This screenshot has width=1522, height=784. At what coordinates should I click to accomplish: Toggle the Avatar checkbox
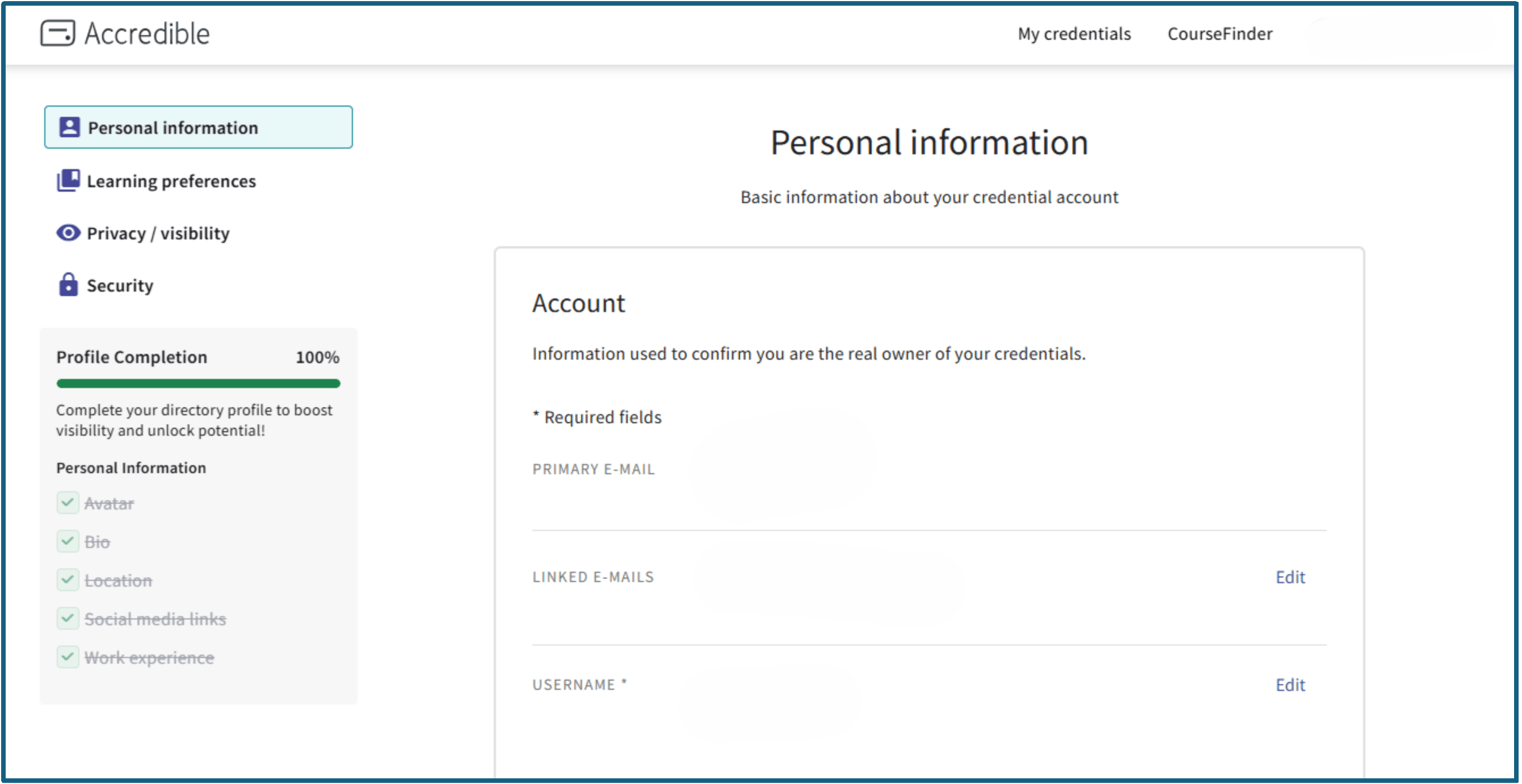68,503
